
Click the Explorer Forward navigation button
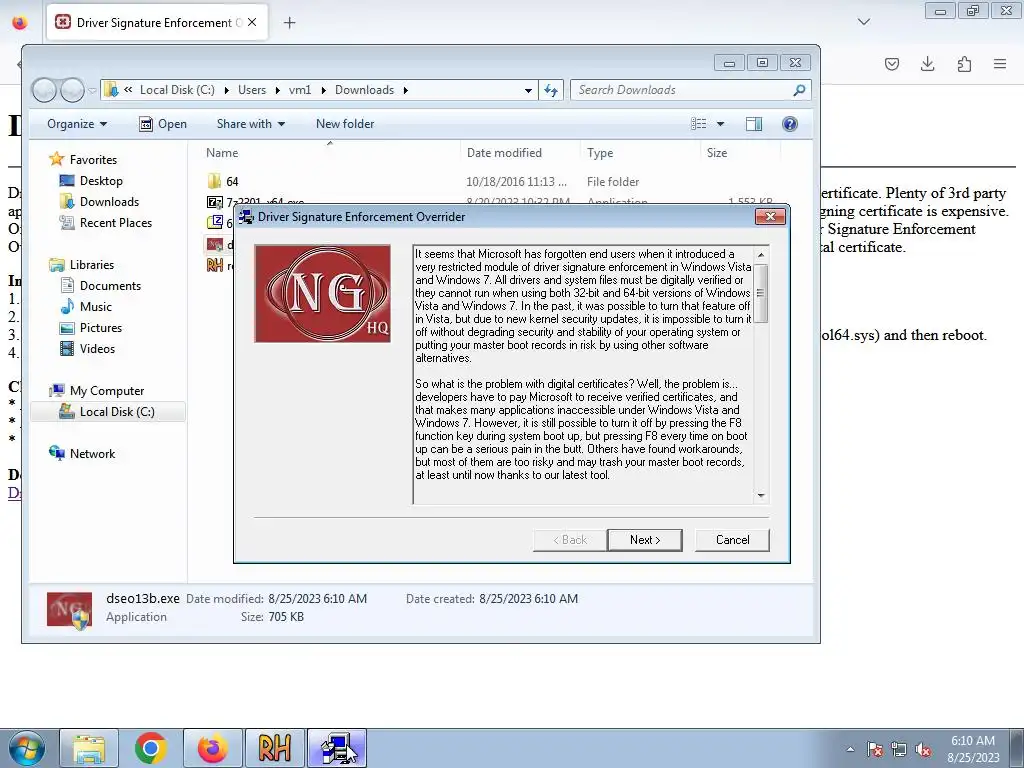click(72, 90)
